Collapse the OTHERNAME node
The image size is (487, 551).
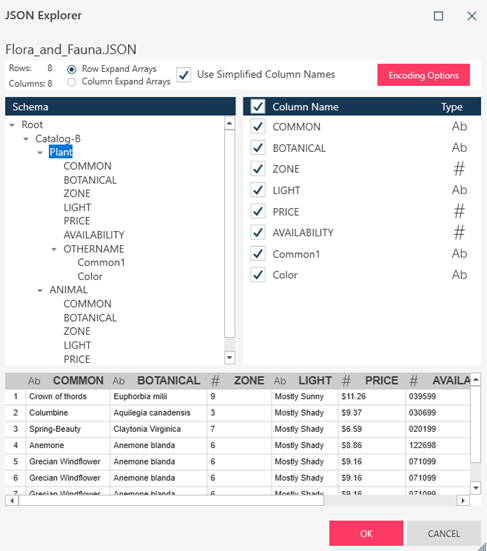pyautogui.click(x=54, y=249)
